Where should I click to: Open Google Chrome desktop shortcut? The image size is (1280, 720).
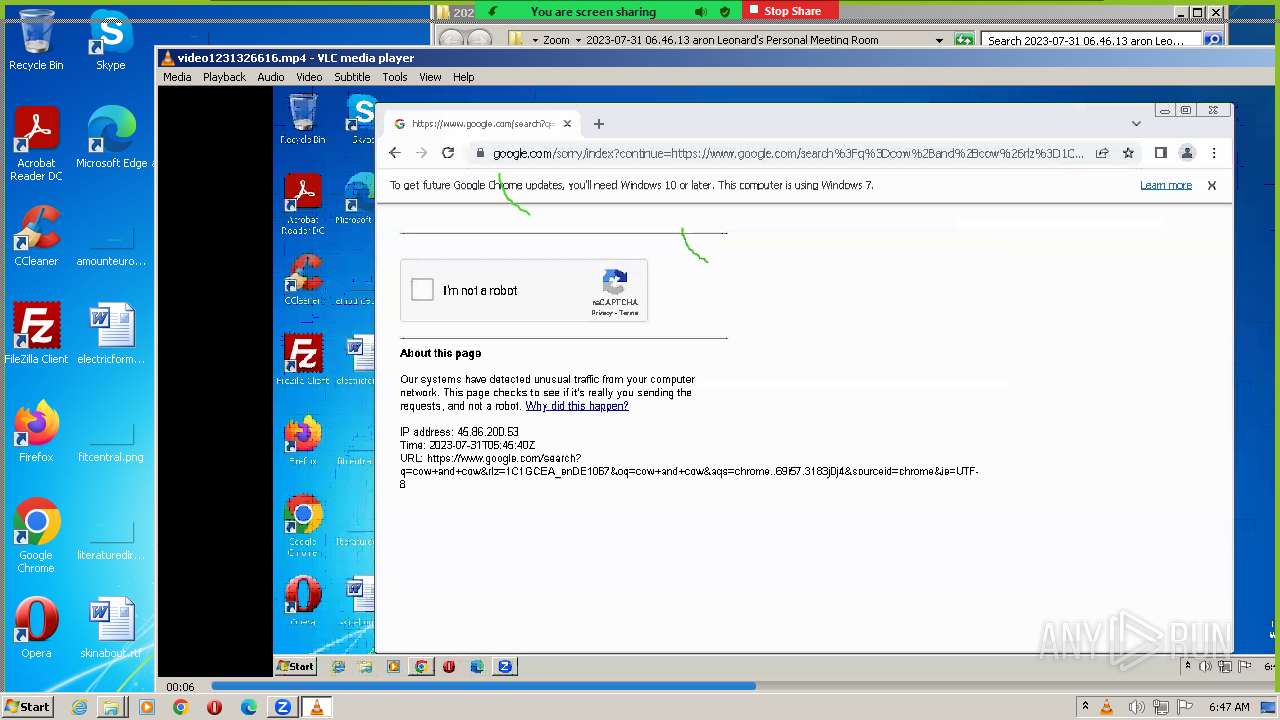[x=36, y=537]
